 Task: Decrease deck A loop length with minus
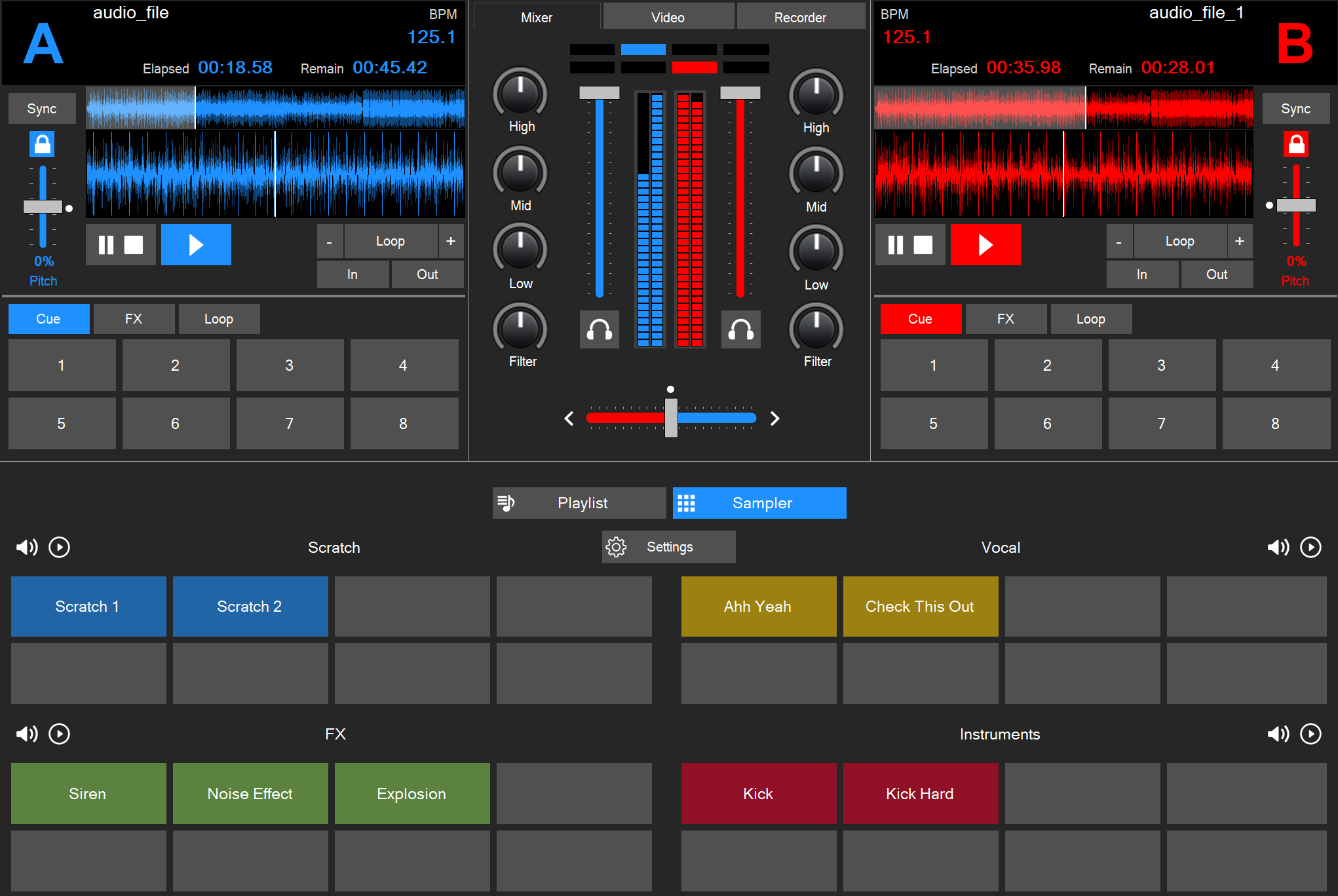pos(330,242)
